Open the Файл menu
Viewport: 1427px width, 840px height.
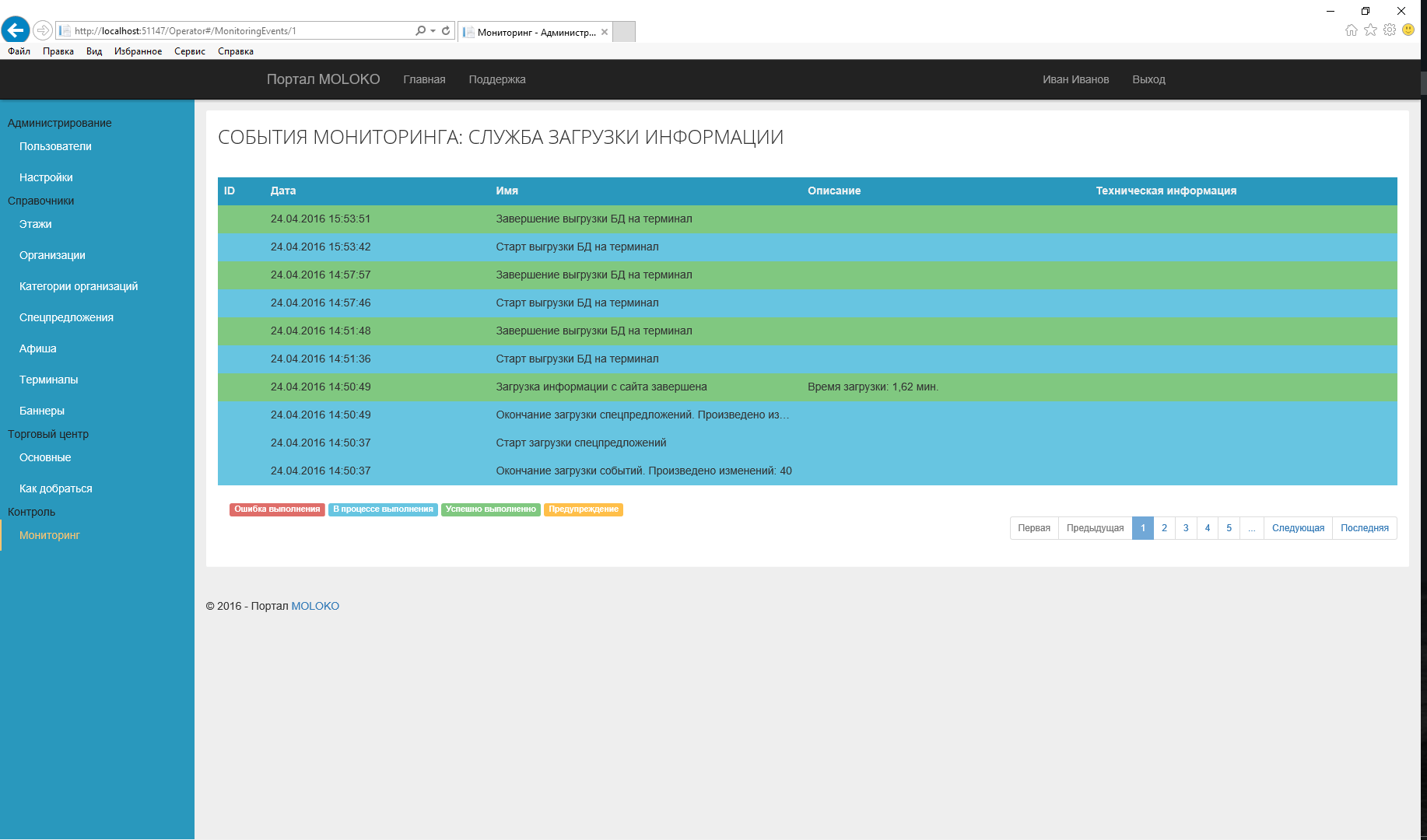click(19, 51)
